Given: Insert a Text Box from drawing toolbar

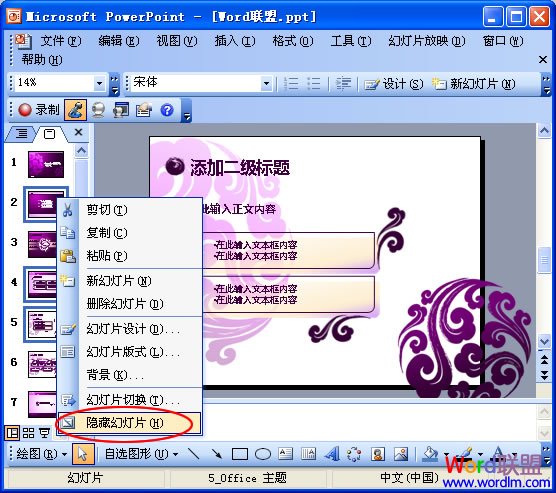Looking at the screenshot, I should 285,454.
